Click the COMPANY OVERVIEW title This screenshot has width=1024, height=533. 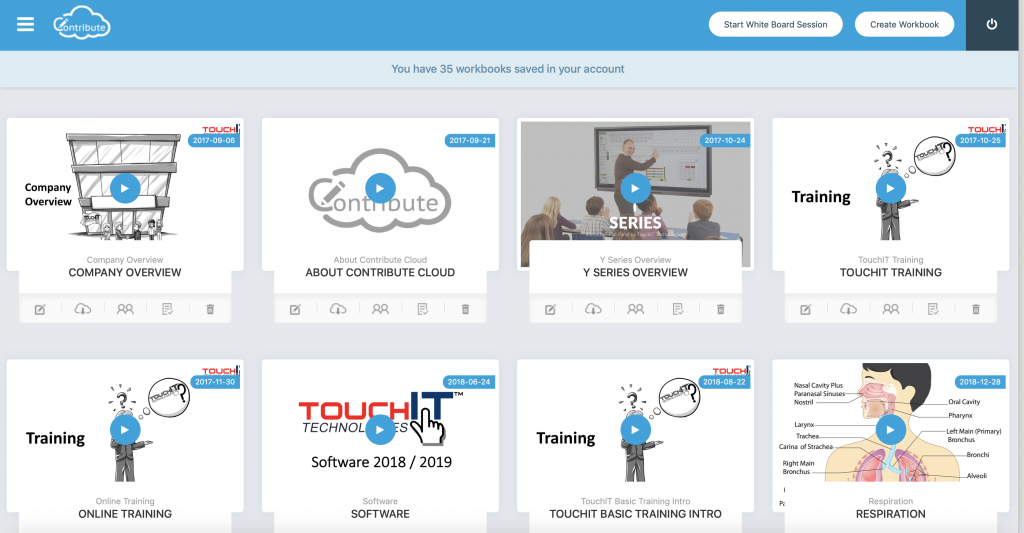pyautogui.click(x=125, y=272)
